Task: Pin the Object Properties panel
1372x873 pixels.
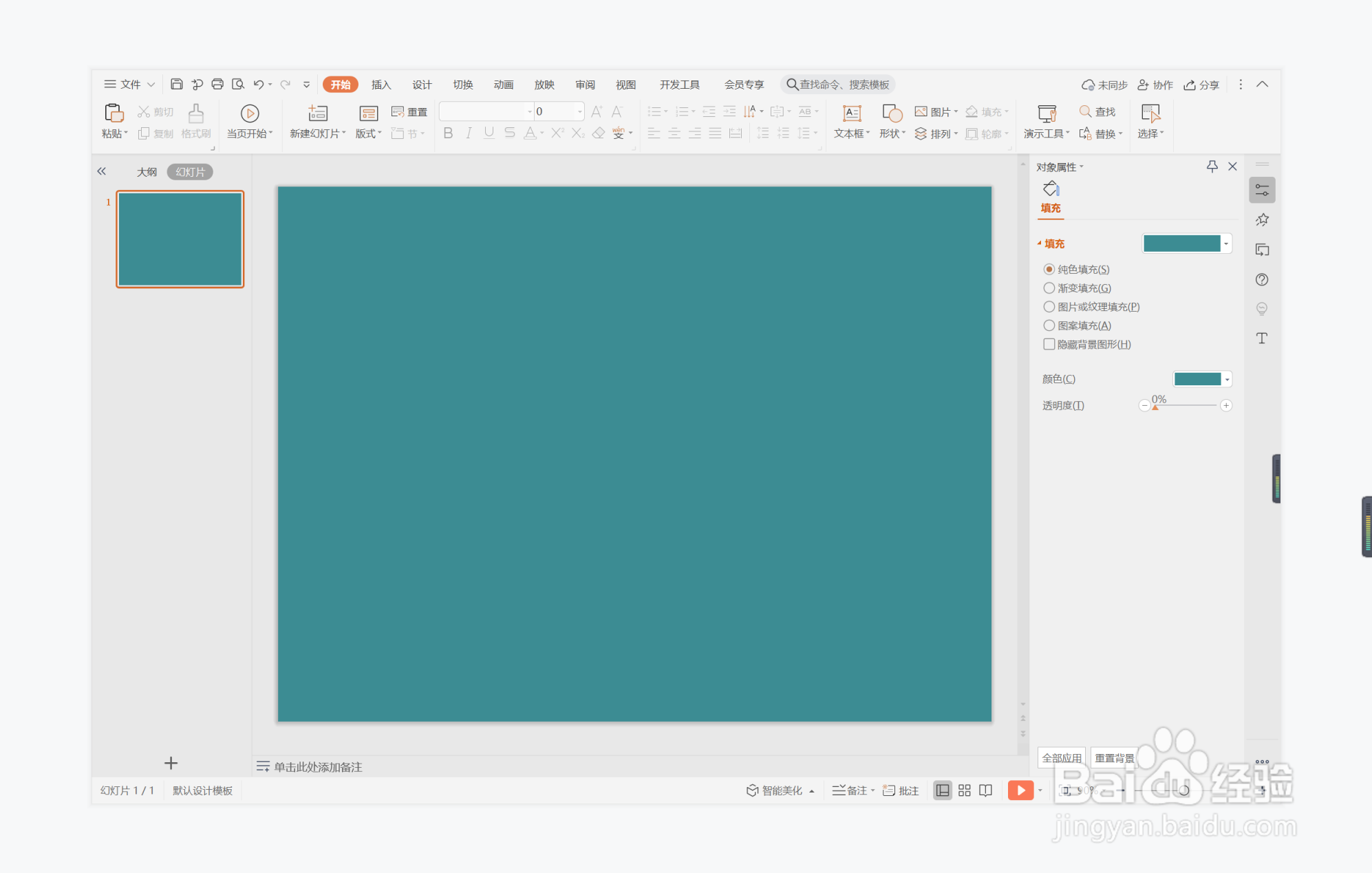Action: (1212, 166)
